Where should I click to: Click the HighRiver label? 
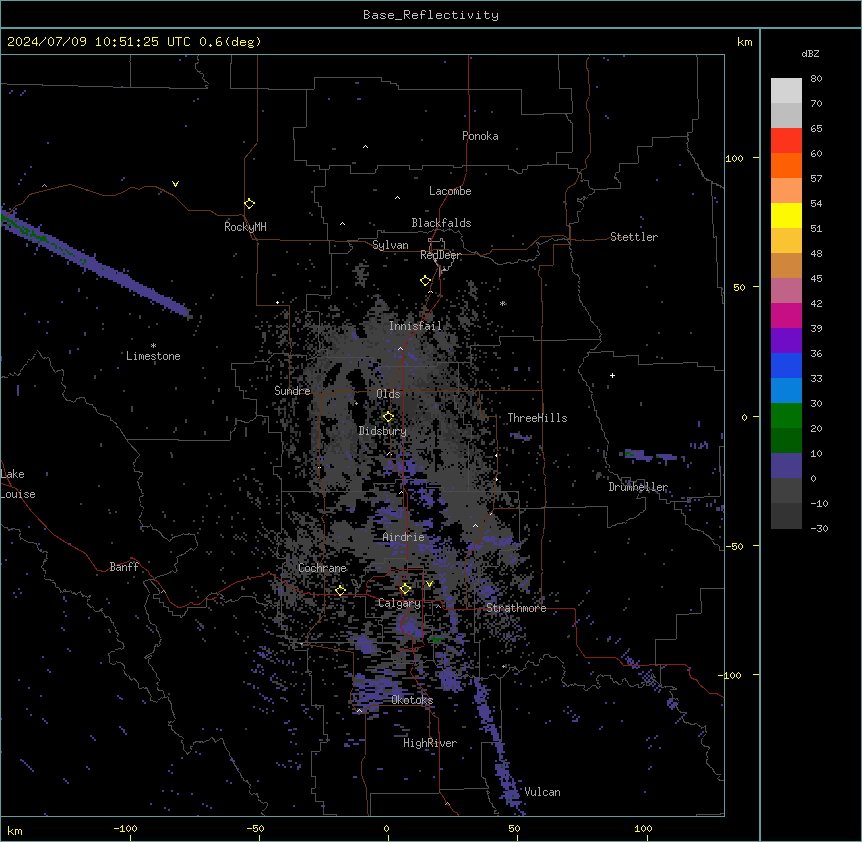tap(430, 743)
